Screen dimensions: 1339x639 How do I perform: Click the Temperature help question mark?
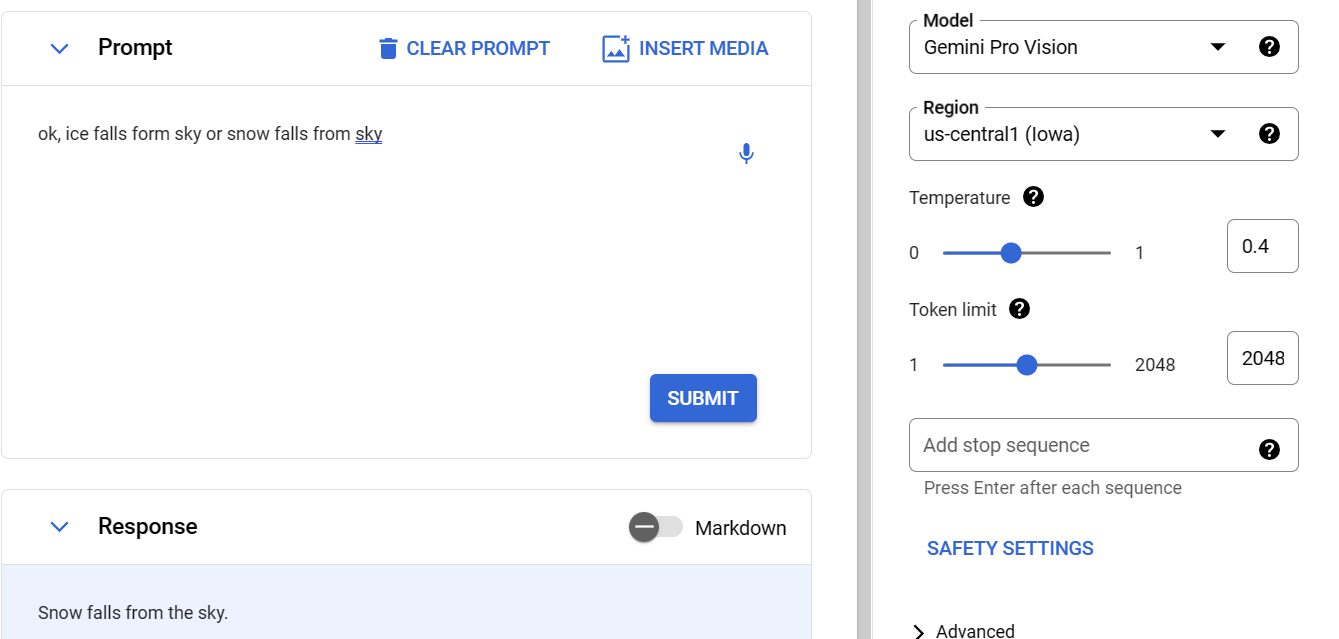[1034, 197]
